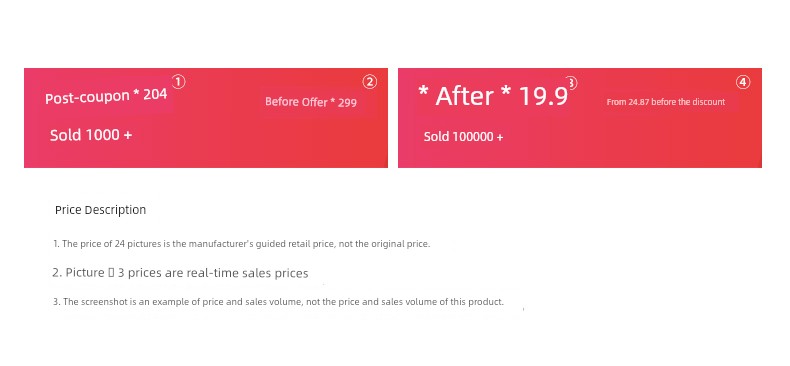This screenshot has height=366, width=790.
Task: Click the 19.9 price number
Action: [544, 96]
